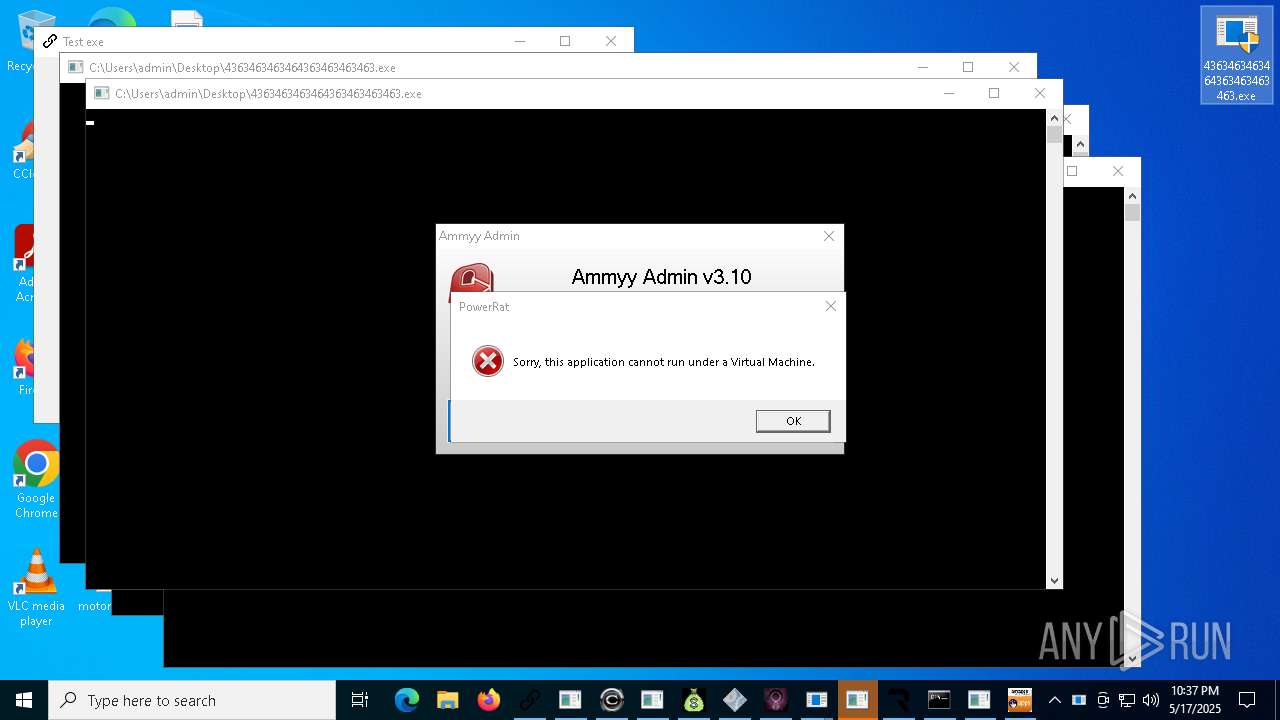The image size is (1280, 720).
Task: Open the Google Chrome desktop shortcut
Action: [36, 480]
